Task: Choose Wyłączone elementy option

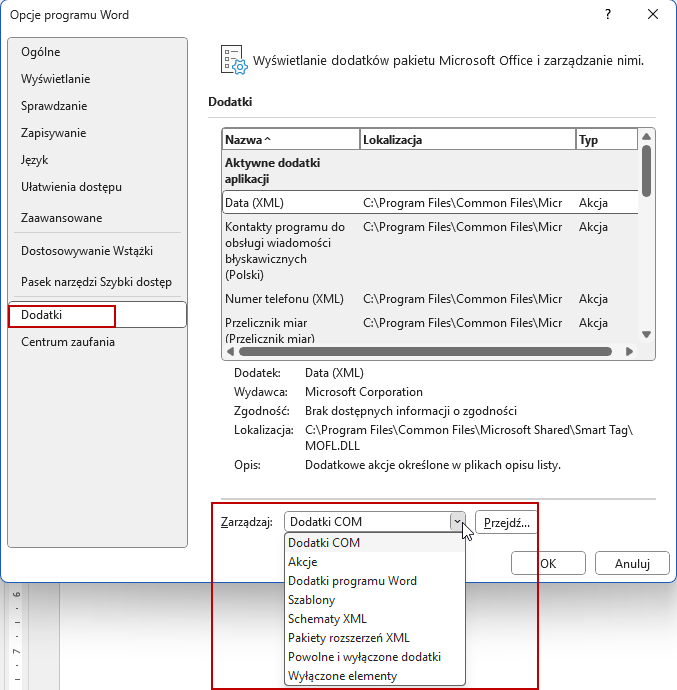Action: click(375, 675)
